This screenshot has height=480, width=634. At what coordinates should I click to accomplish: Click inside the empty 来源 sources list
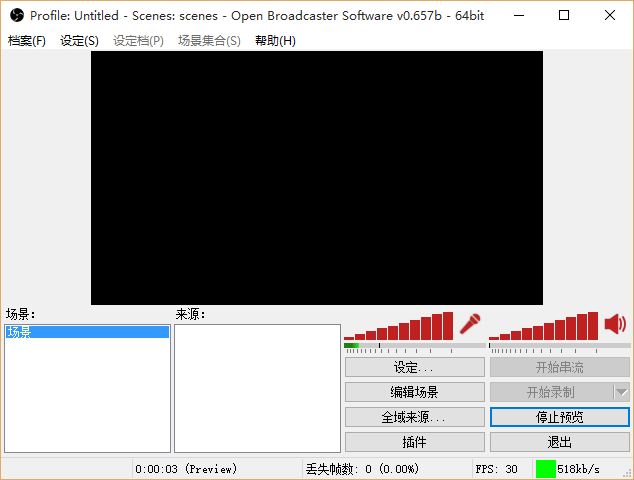[x=257, y=390]
